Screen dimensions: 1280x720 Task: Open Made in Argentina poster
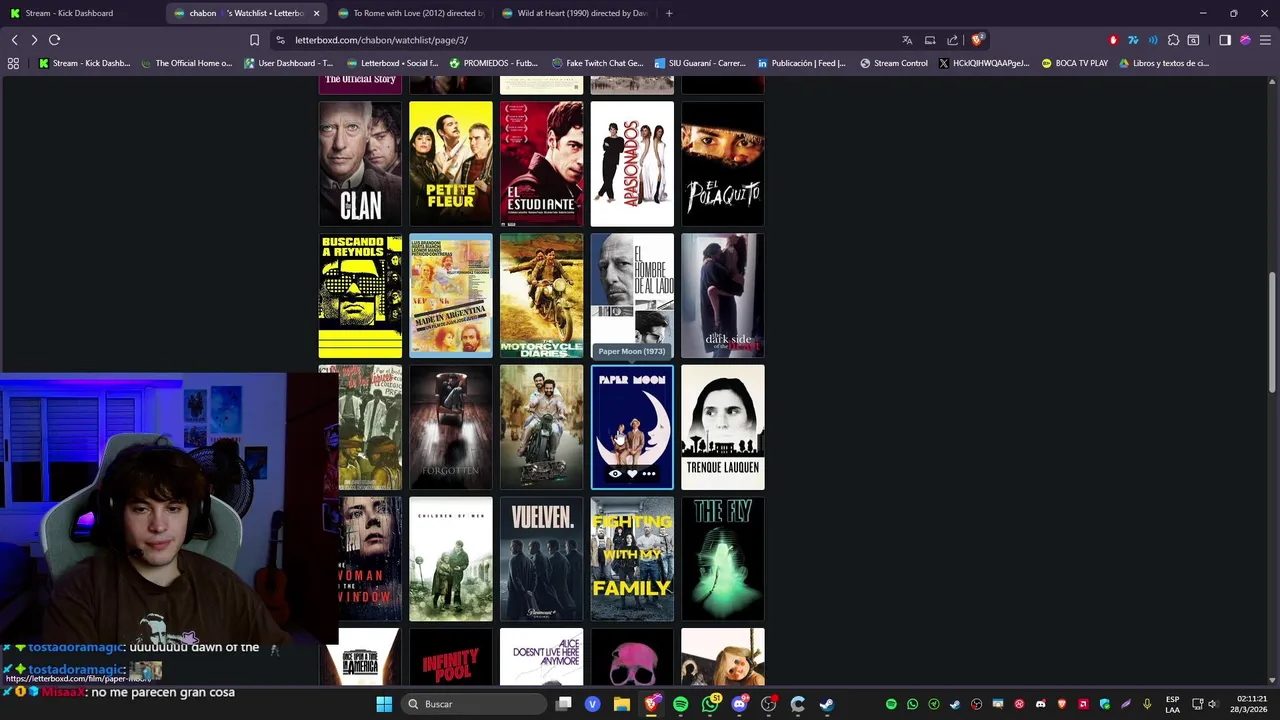pos(451,296)
